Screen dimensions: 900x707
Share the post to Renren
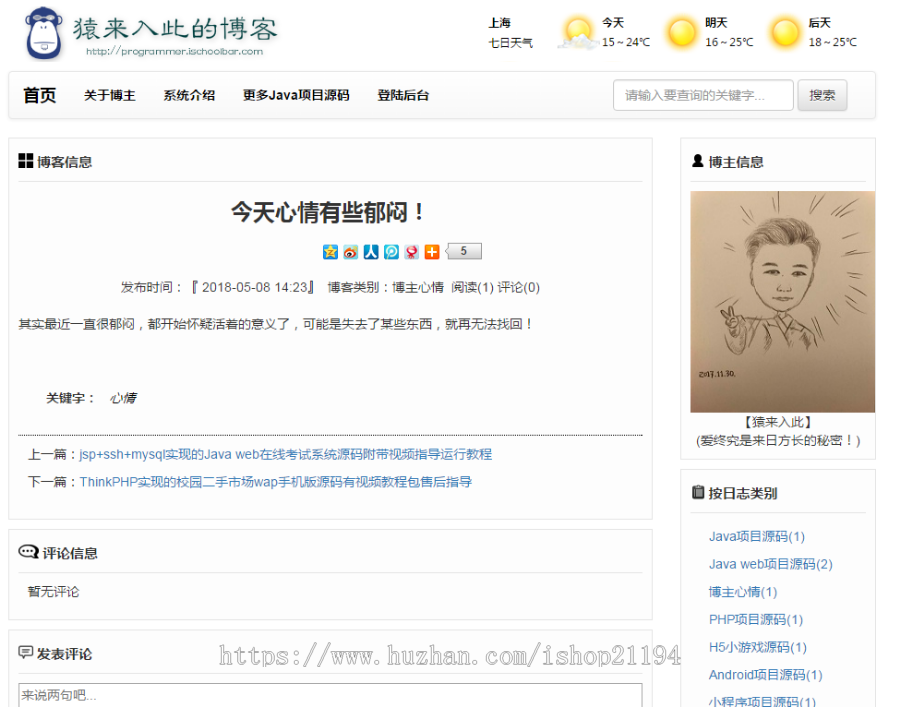pos(371,252)
